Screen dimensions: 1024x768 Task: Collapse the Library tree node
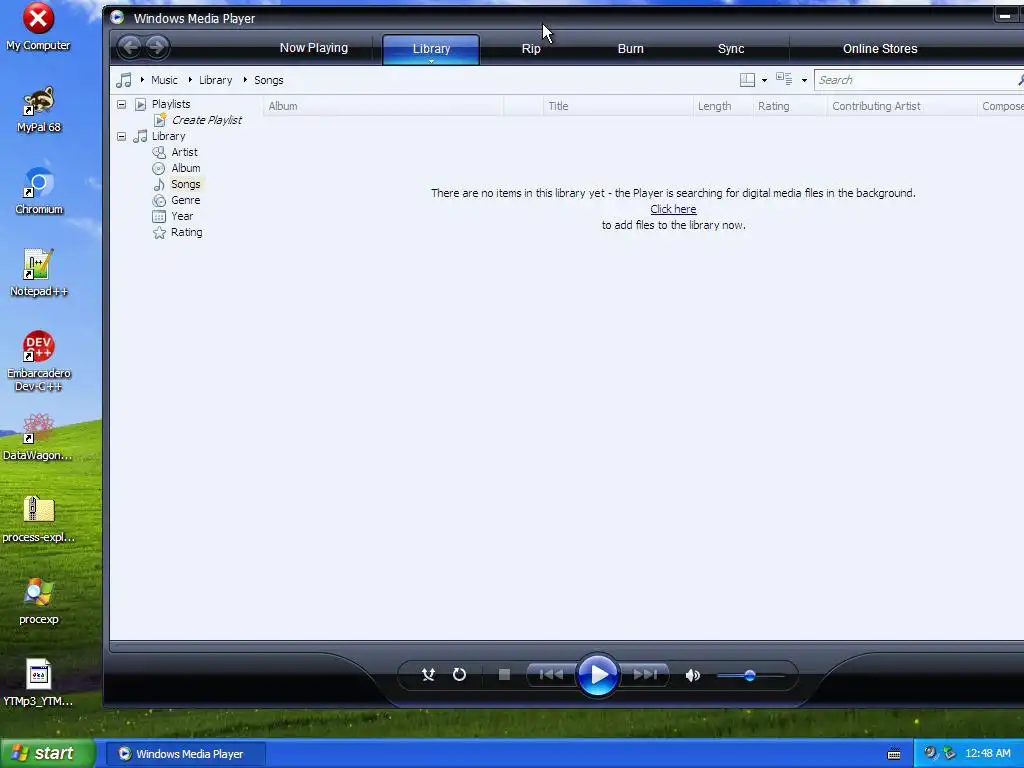[121, 136]
